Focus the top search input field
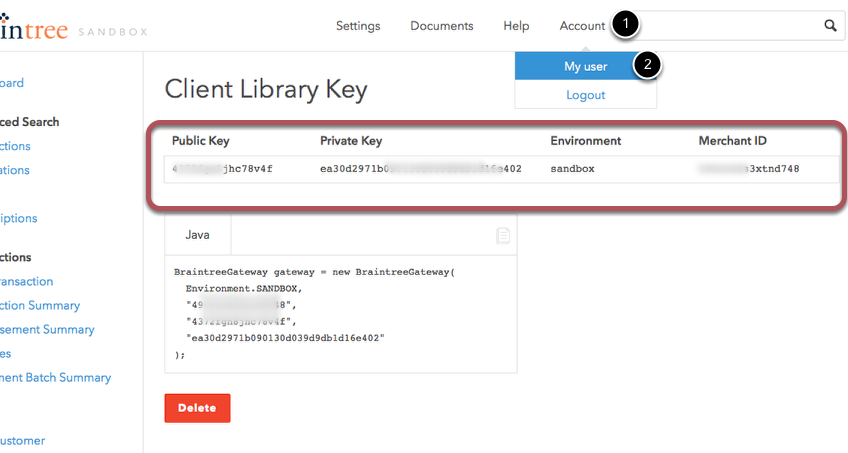 (x=730, y=25)
